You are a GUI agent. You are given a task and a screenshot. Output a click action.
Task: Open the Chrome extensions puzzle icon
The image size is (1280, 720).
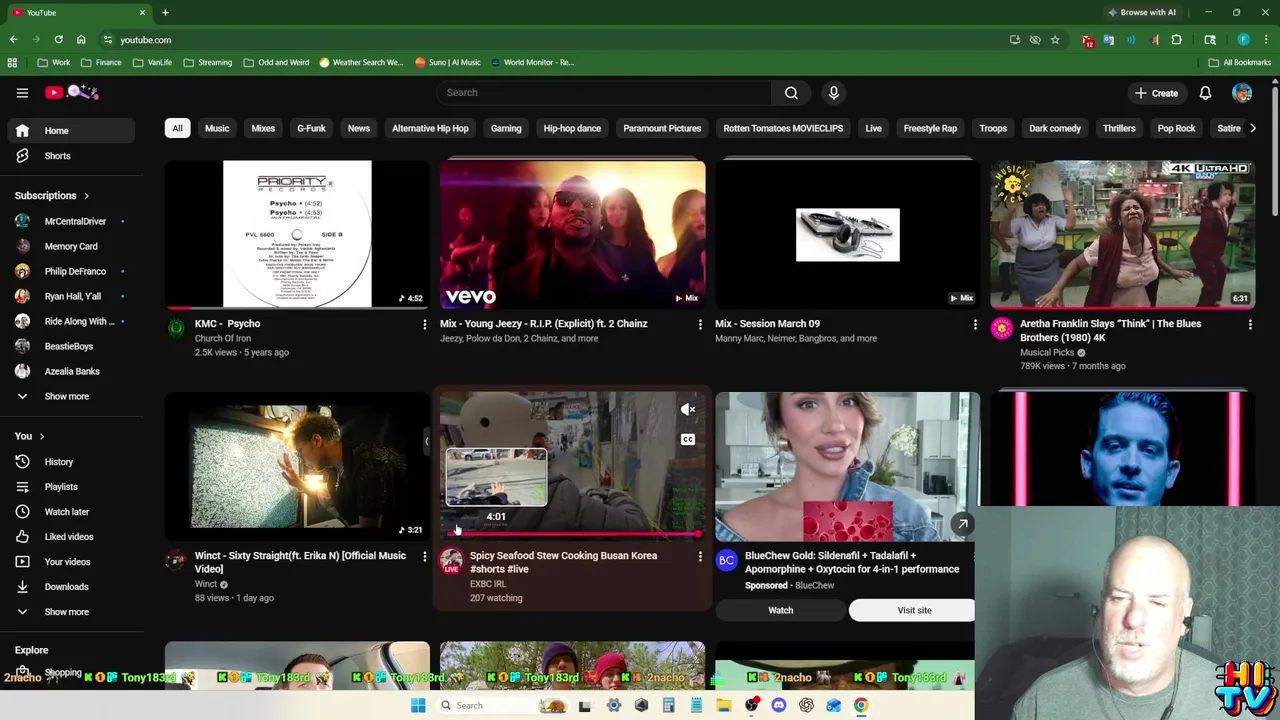click(x=1177, y=40)
